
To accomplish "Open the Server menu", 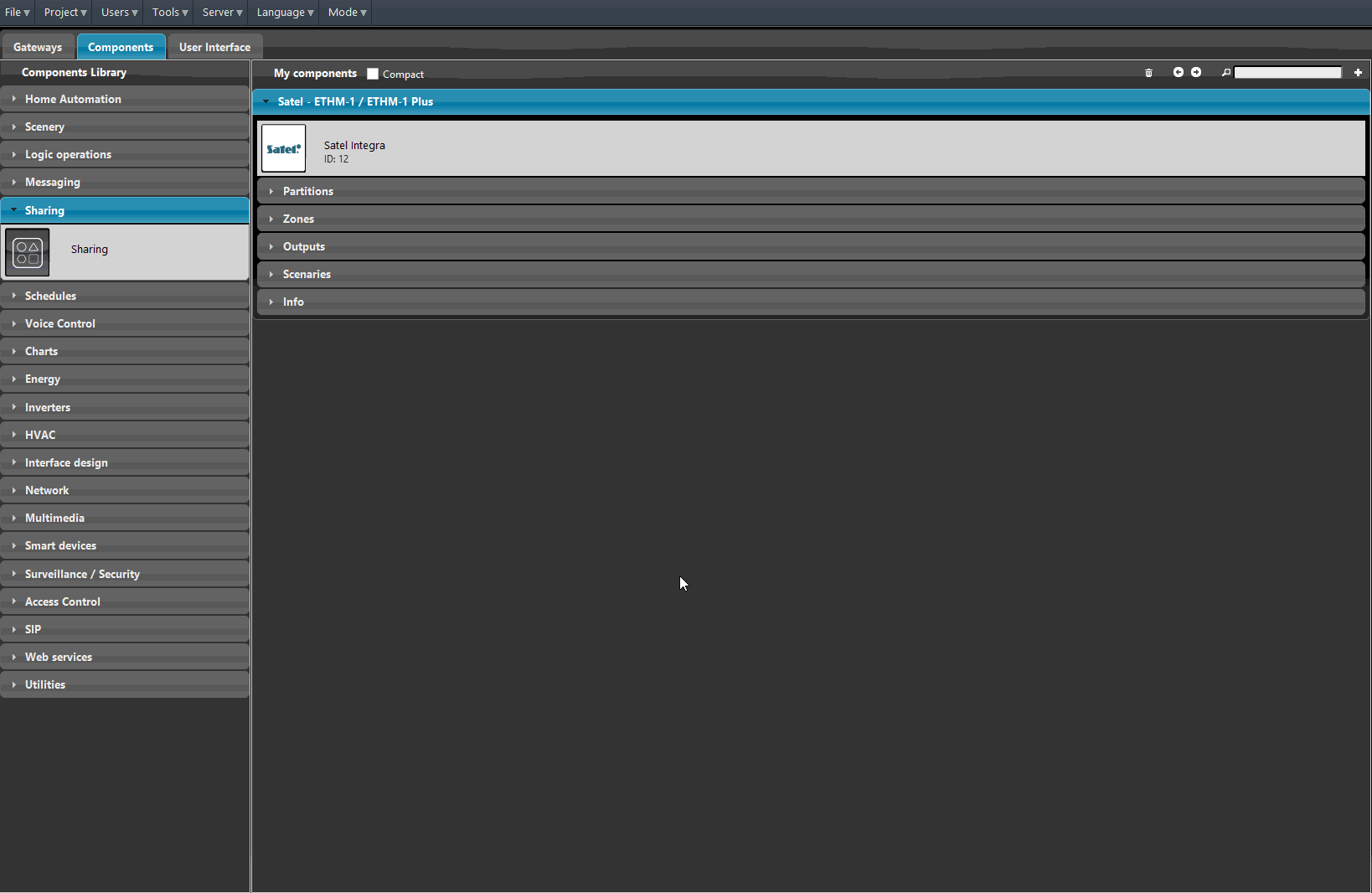I will [x=222, y=13].
